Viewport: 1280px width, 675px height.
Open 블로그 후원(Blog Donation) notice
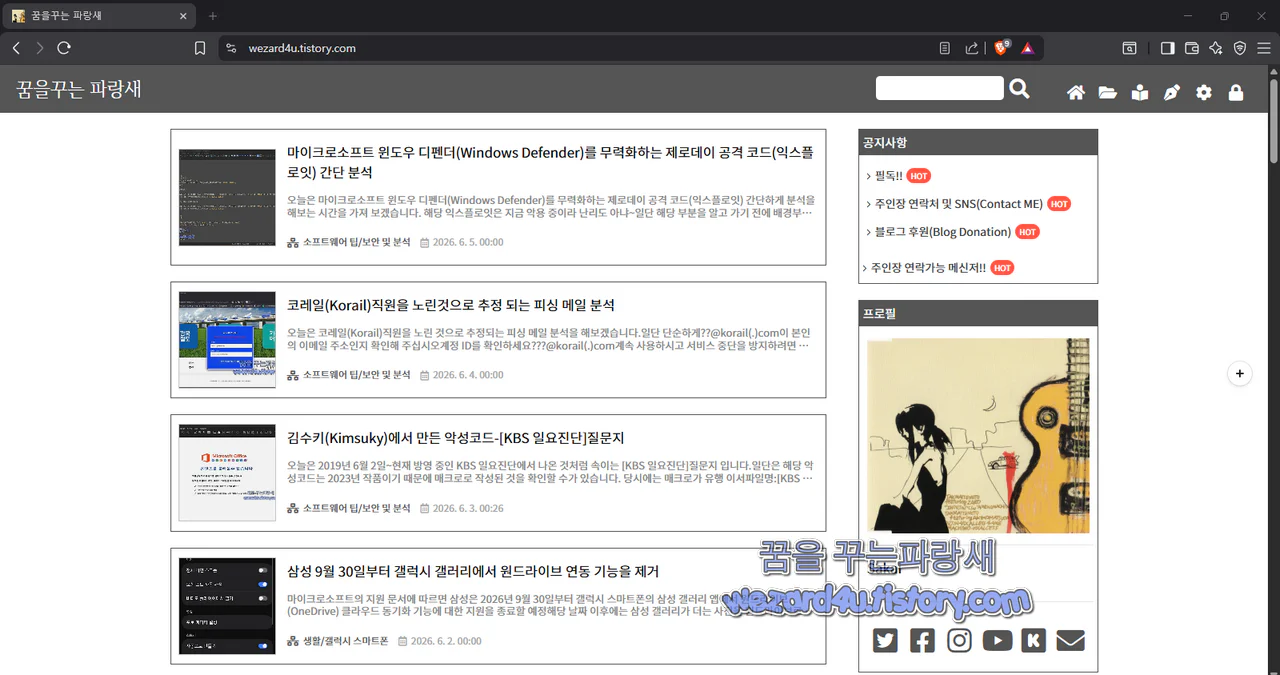click(x=942, y=232)
